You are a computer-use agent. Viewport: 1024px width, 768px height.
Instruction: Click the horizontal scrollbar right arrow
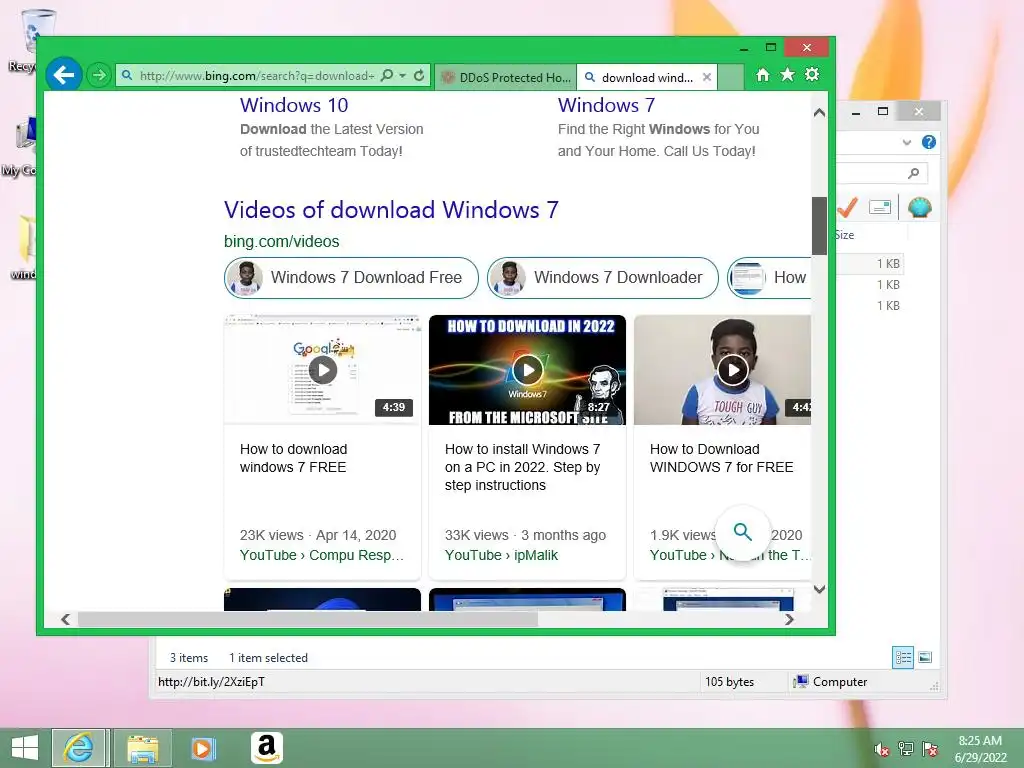[790, 619]
